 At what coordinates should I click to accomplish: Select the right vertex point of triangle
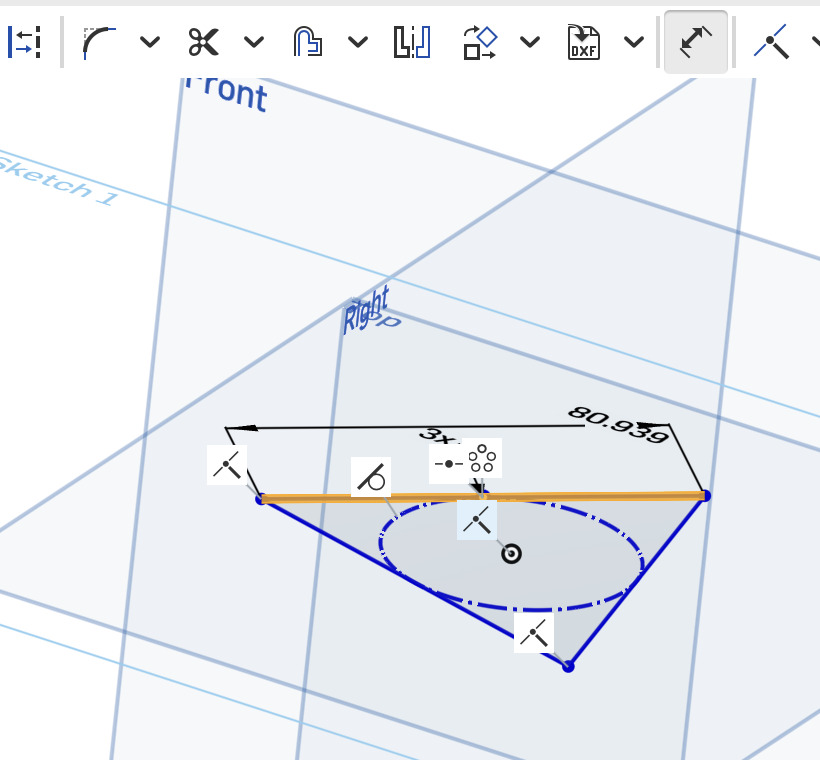pos(706,495)
